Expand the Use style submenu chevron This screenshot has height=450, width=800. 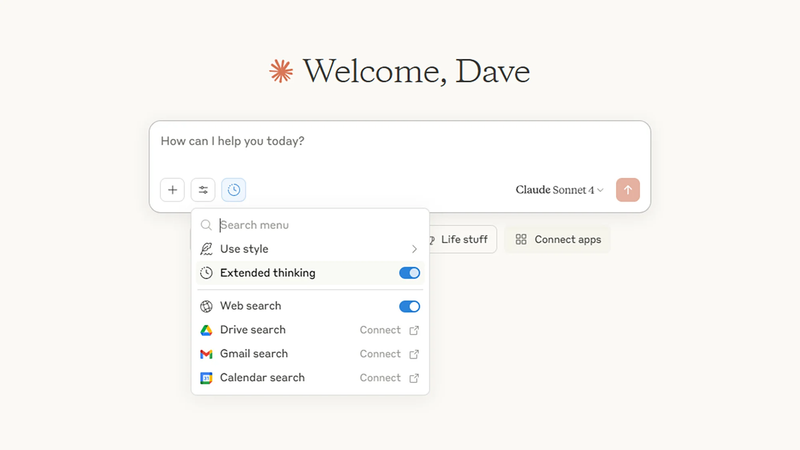414,249
